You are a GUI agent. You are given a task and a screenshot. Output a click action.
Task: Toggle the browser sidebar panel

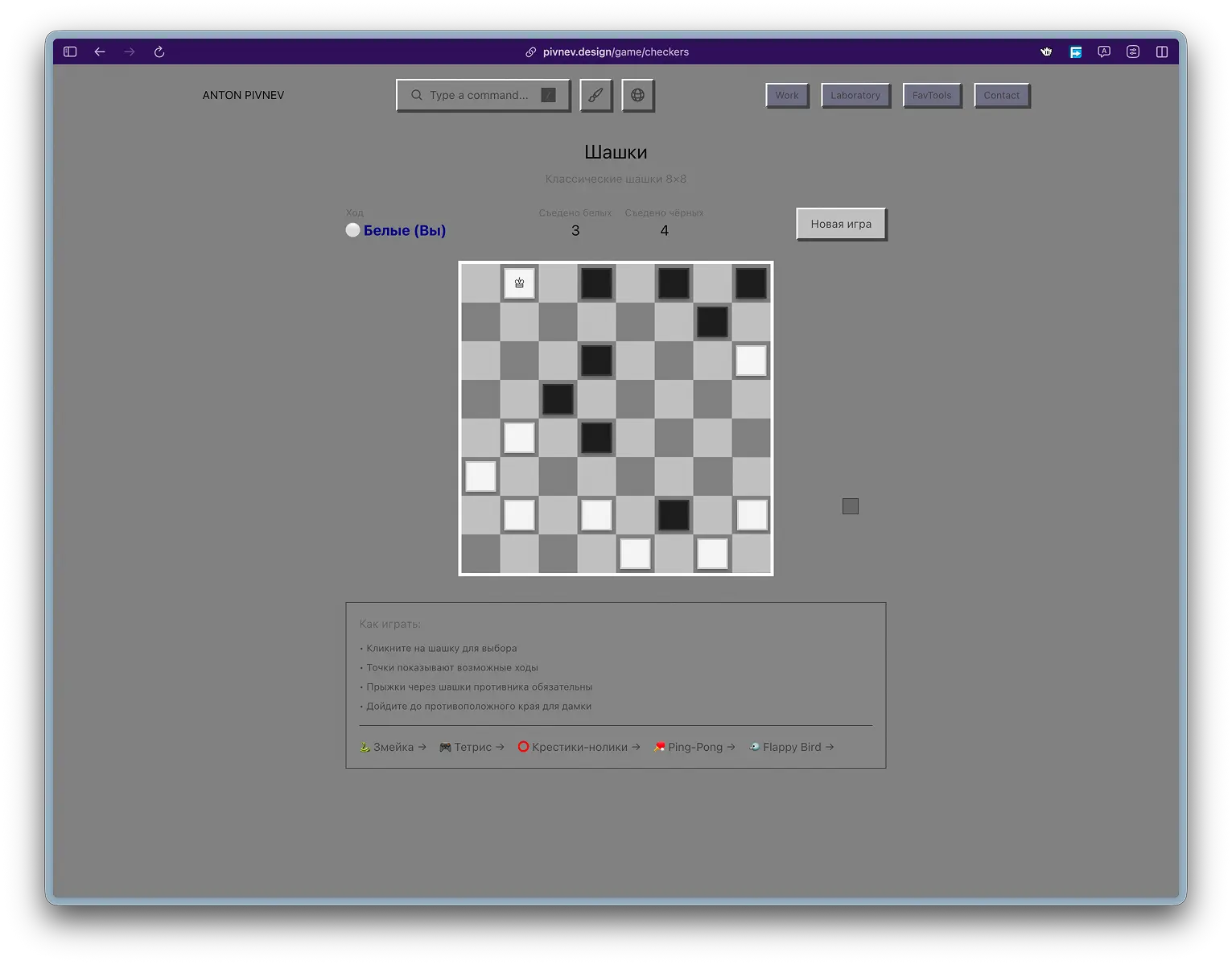[x=69, y=52]
